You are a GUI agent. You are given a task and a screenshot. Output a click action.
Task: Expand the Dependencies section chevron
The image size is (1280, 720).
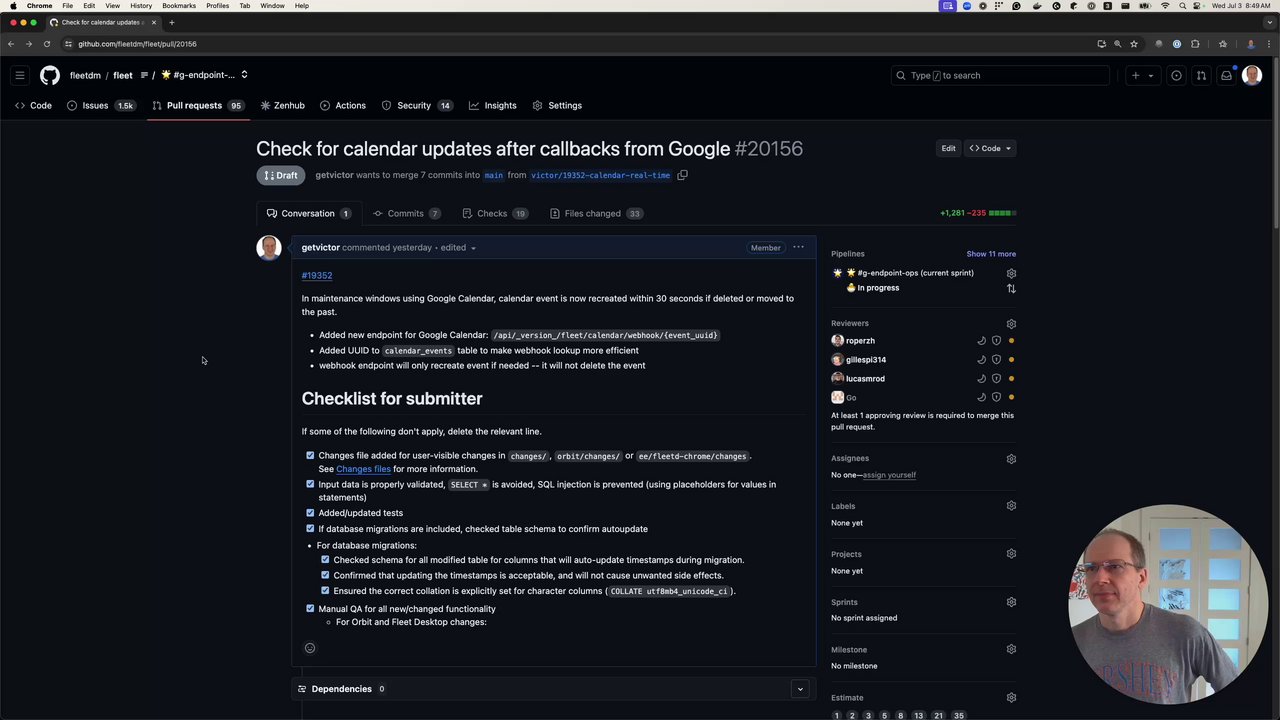[x=799, y=689]
